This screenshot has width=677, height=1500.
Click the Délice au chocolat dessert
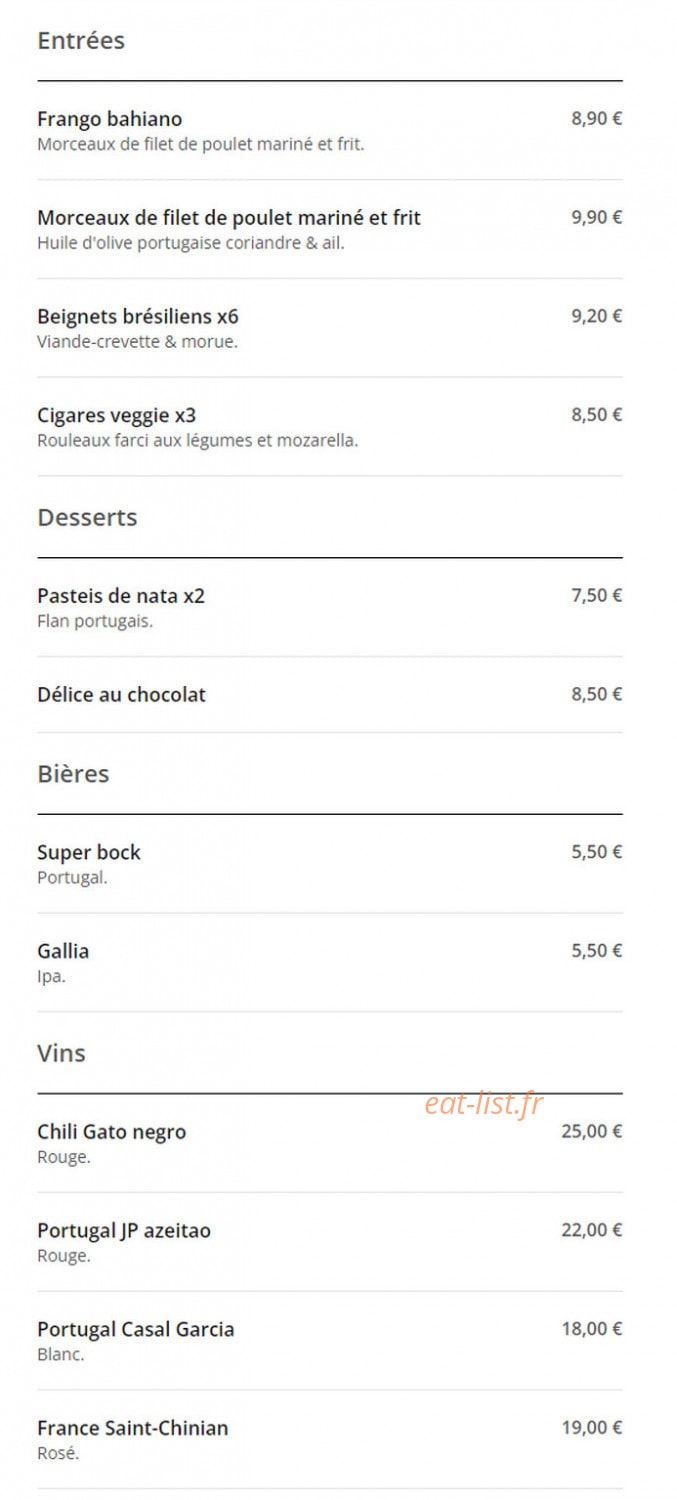pos(122,694)
